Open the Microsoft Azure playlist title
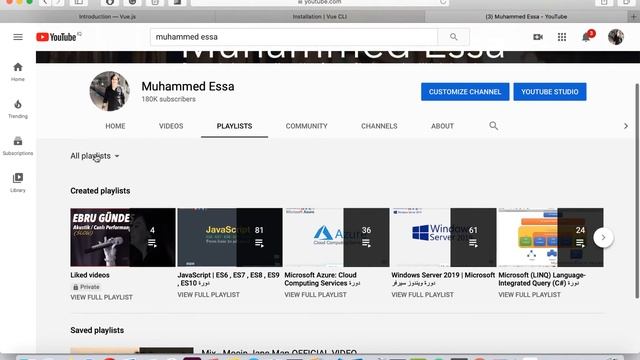The width and height of the screenshot is (640, 360). click(x=322, y=279)
